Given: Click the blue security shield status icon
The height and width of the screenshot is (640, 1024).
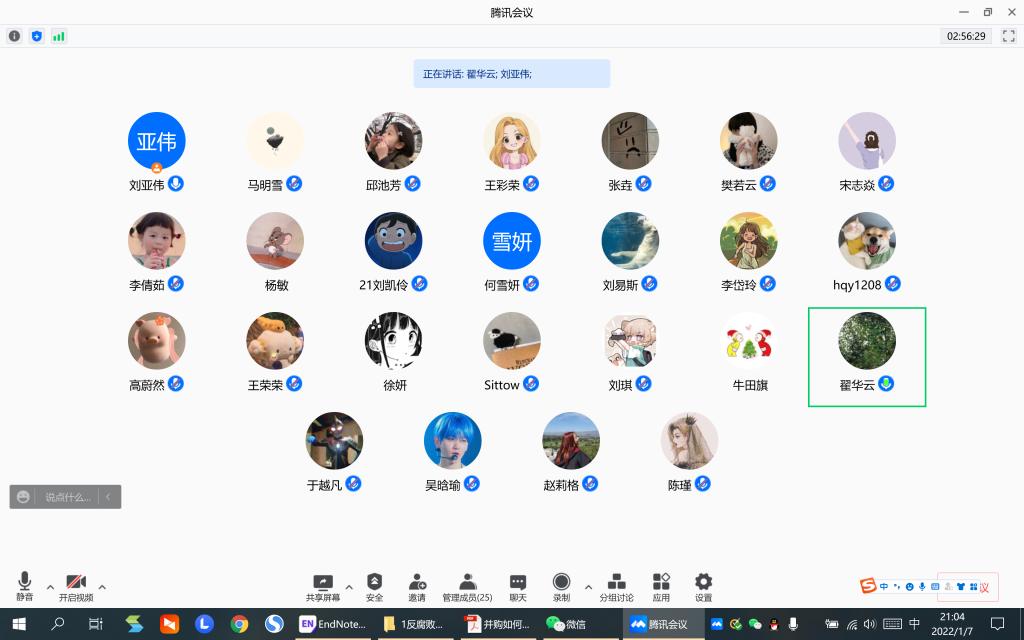Looking at the screenshot, I should pyautogui.click(x=37, y=36).
